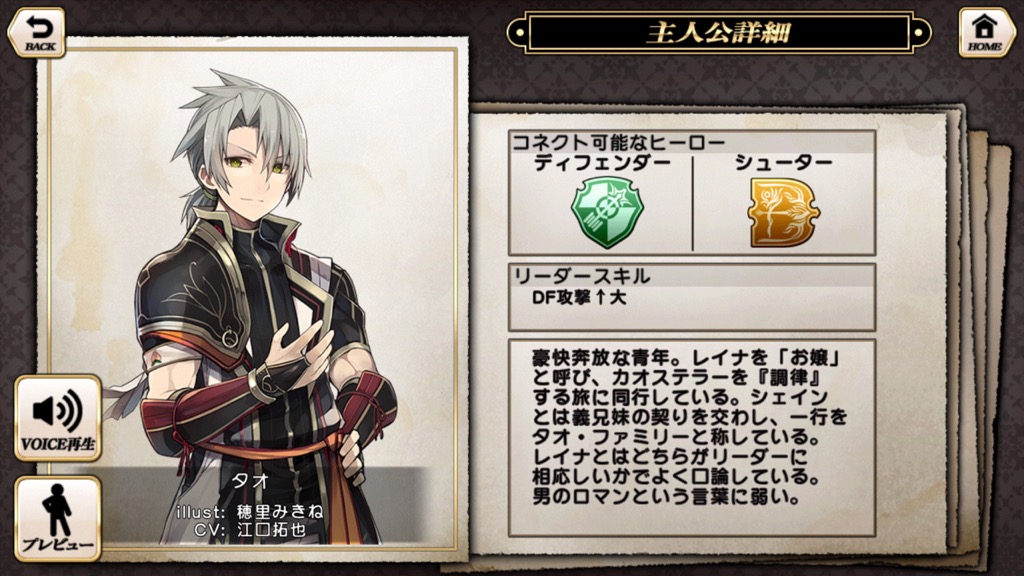Tap the シューター class label
Screen dimensions: 1024x576
pyautogui.click(x=784, y=163)
